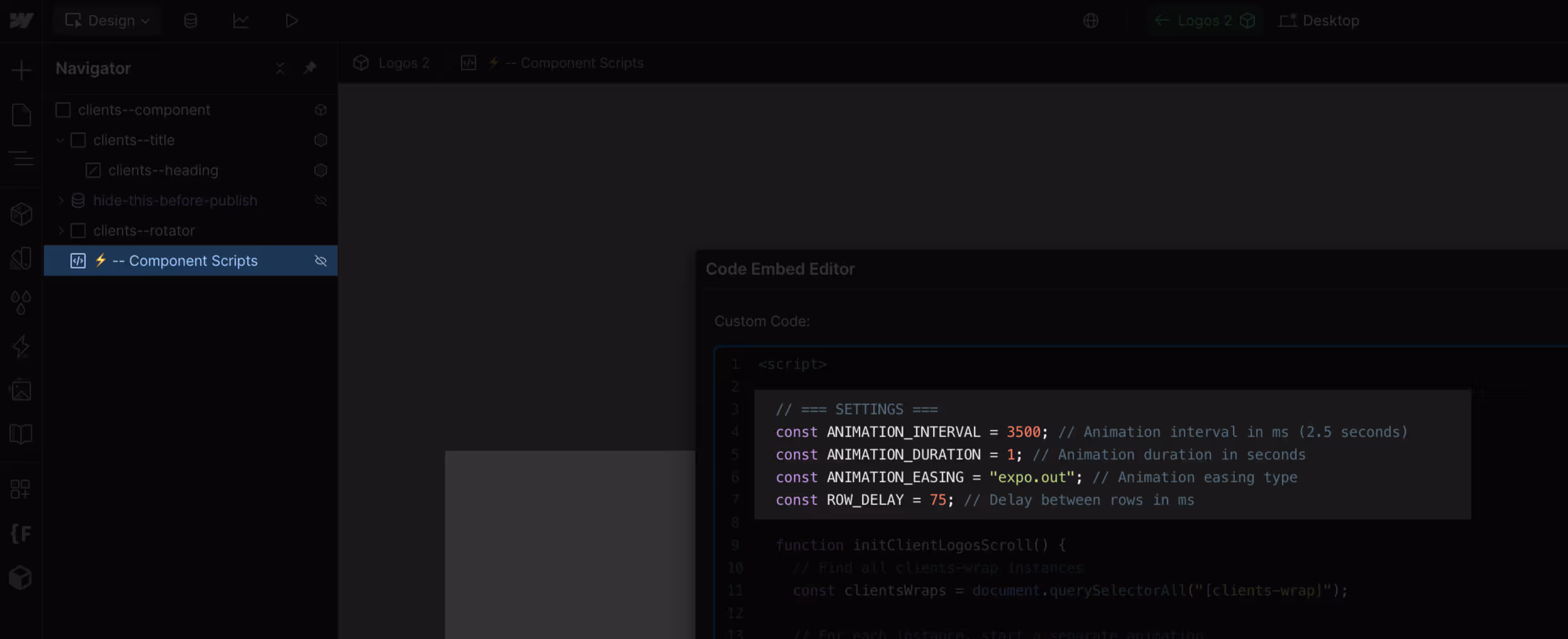Screen dimensions: 1568x639
Task: Click the ROW_DELAY value 75
Action: pyautogui.click(x=937, y=500)
